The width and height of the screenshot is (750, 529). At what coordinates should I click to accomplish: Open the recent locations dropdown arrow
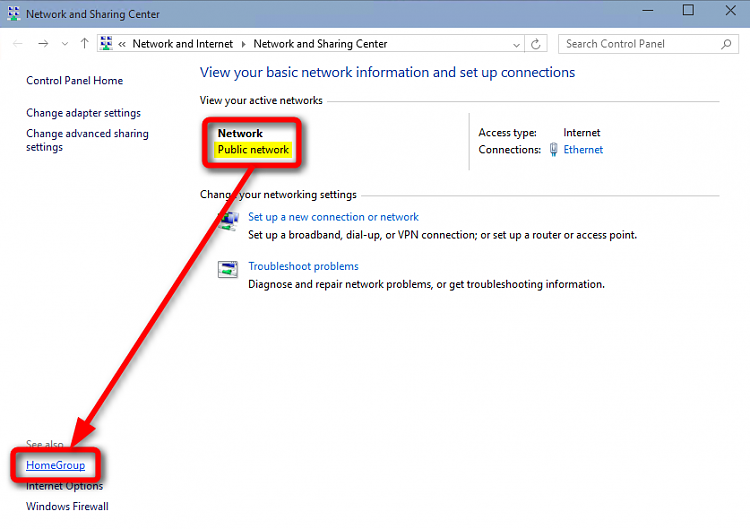tap(65, 44)
